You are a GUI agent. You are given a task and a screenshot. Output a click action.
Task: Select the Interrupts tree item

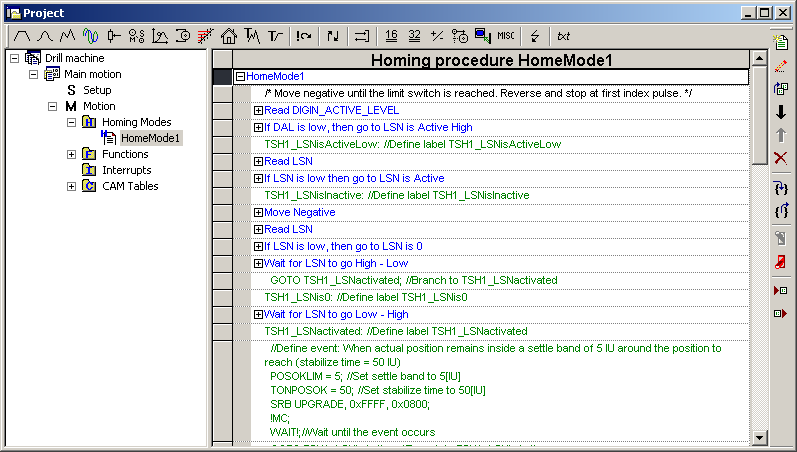point(126,170)
